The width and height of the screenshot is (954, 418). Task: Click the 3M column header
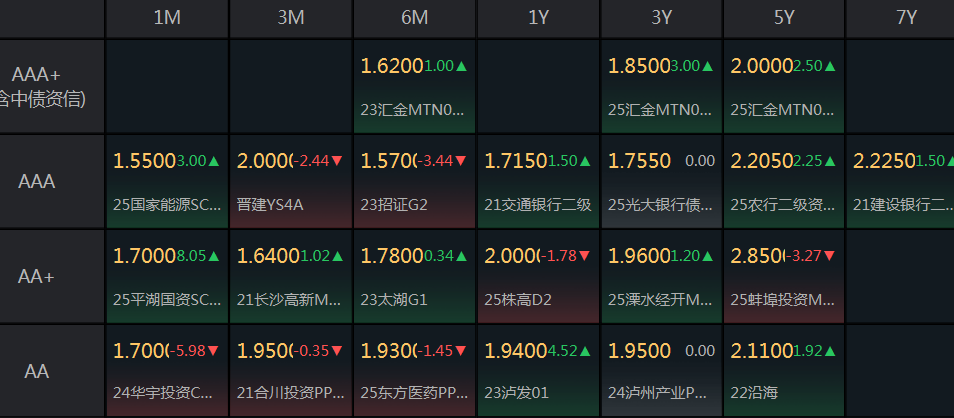point(291,18)
